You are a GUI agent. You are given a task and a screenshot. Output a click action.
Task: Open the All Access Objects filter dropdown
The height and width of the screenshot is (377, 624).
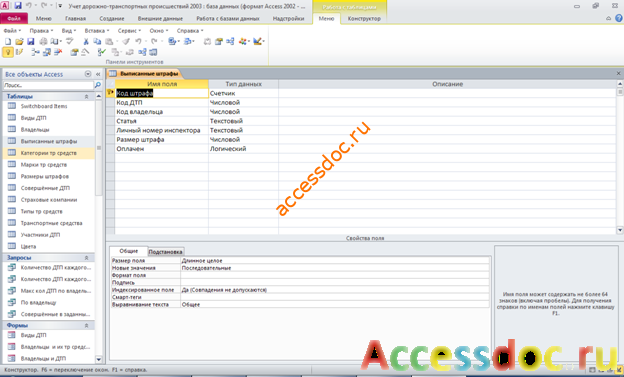[88, 74]
